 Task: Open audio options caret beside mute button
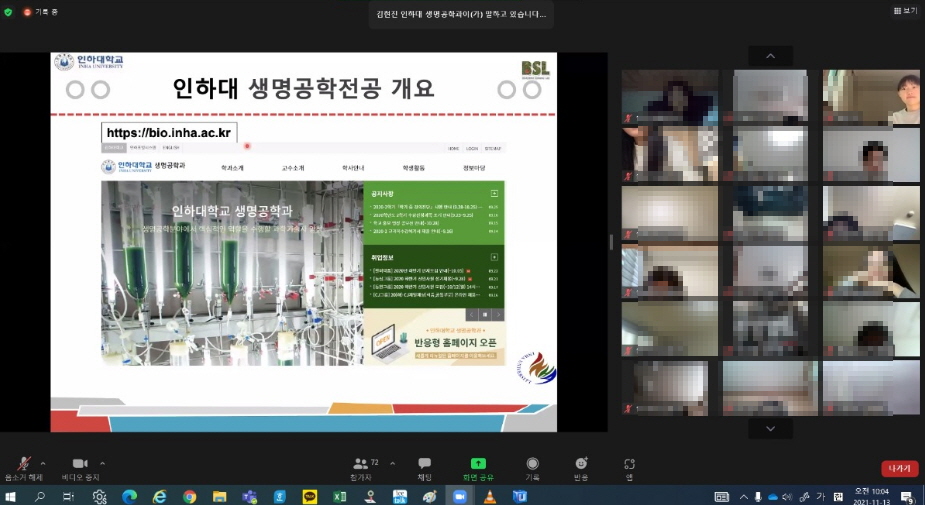coord(42,464)
